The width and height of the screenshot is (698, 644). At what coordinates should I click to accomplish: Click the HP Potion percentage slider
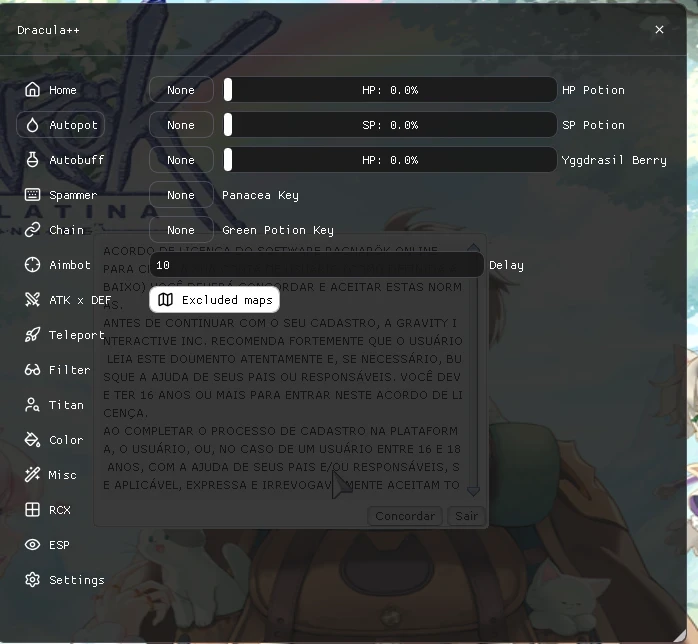[x=390, y=90]
